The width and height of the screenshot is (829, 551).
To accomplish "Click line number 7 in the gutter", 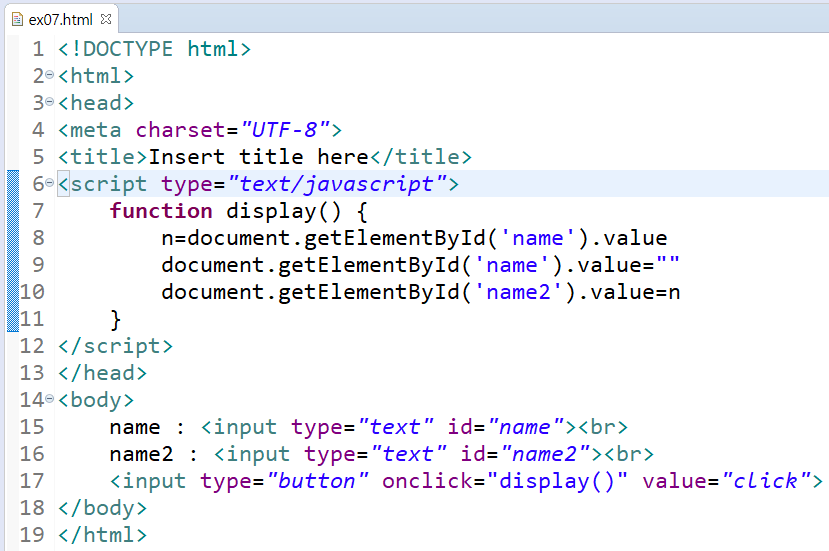I will pyautogui.click(x=38, y=211).
